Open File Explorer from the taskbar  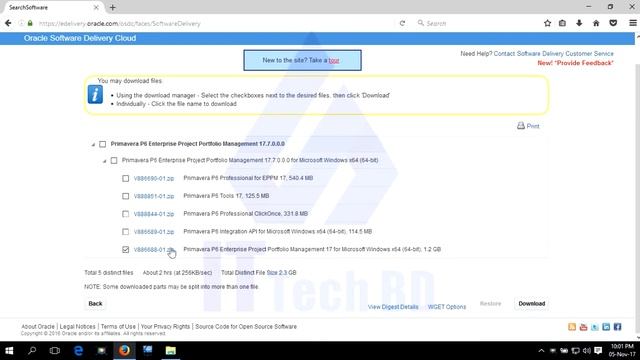pyautogui.click(x=171, y=351)
